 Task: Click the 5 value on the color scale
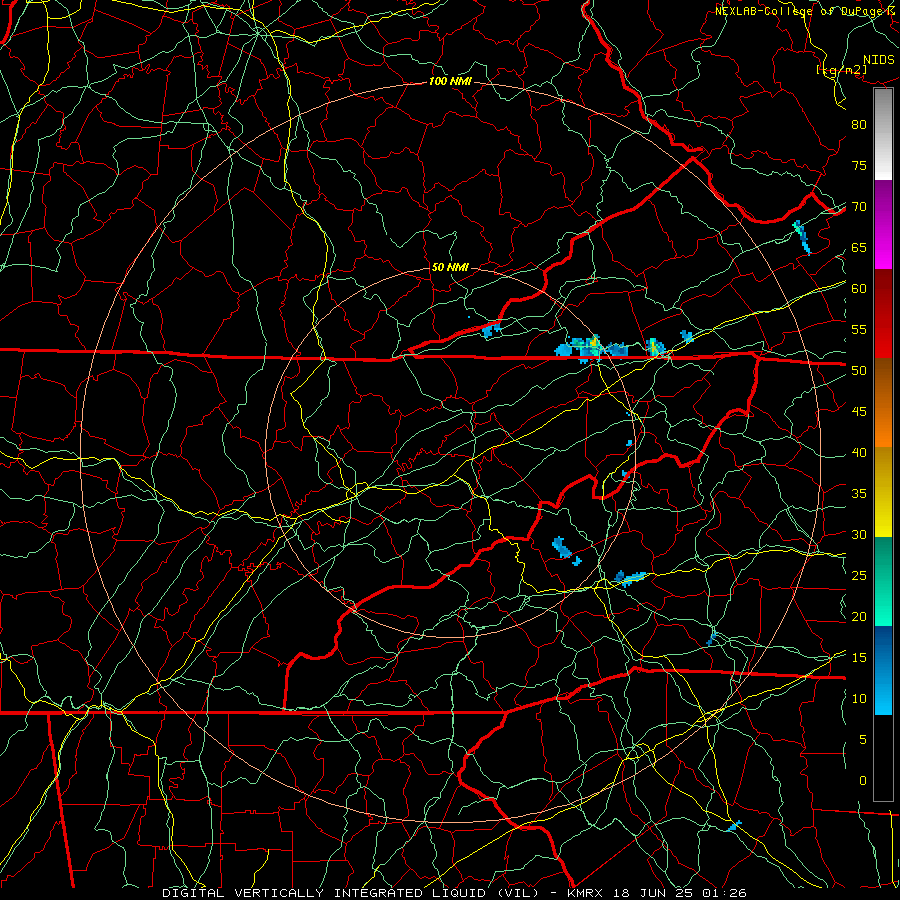coord(863,740)
